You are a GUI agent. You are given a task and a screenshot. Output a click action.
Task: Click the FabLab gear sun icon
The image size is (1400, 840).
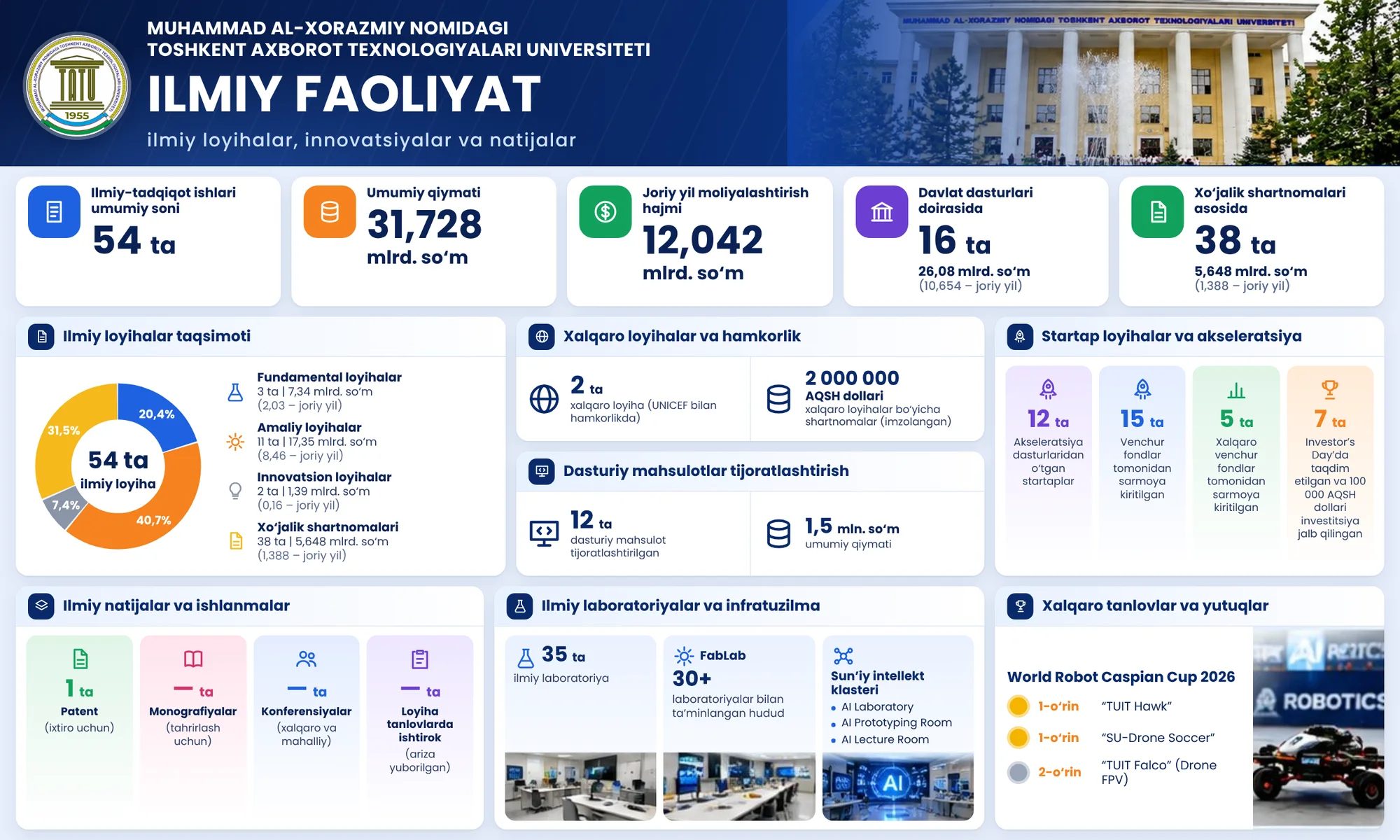click(x=684, y=656)
